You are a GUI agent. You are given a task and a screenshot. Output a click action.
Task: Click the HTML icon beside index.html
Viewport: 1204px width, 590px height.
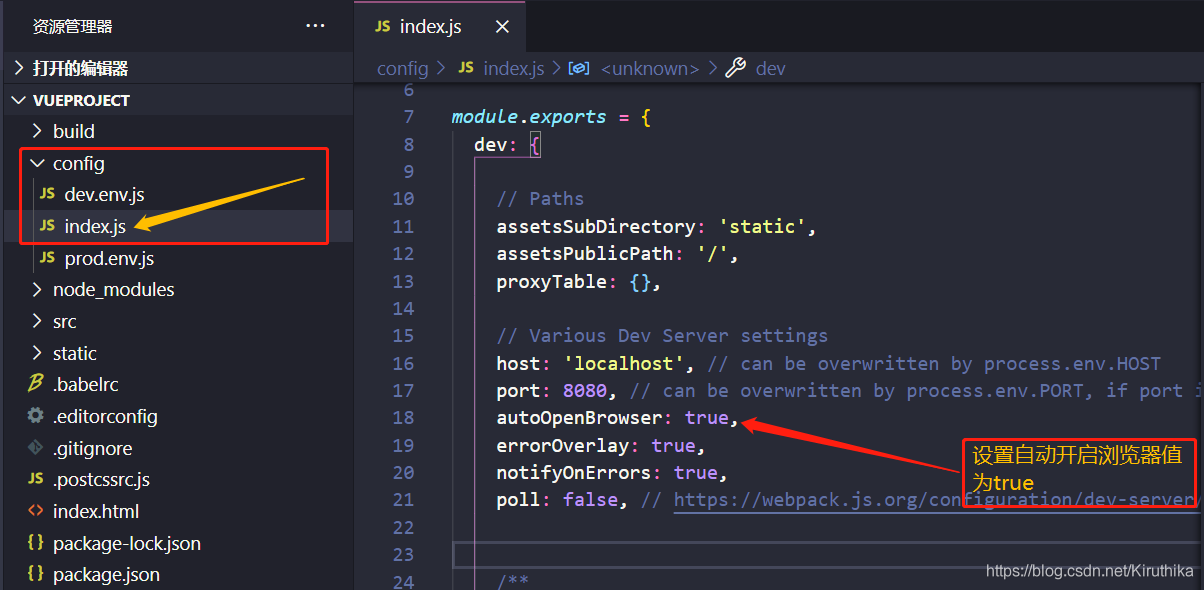(x=36, y=511)
